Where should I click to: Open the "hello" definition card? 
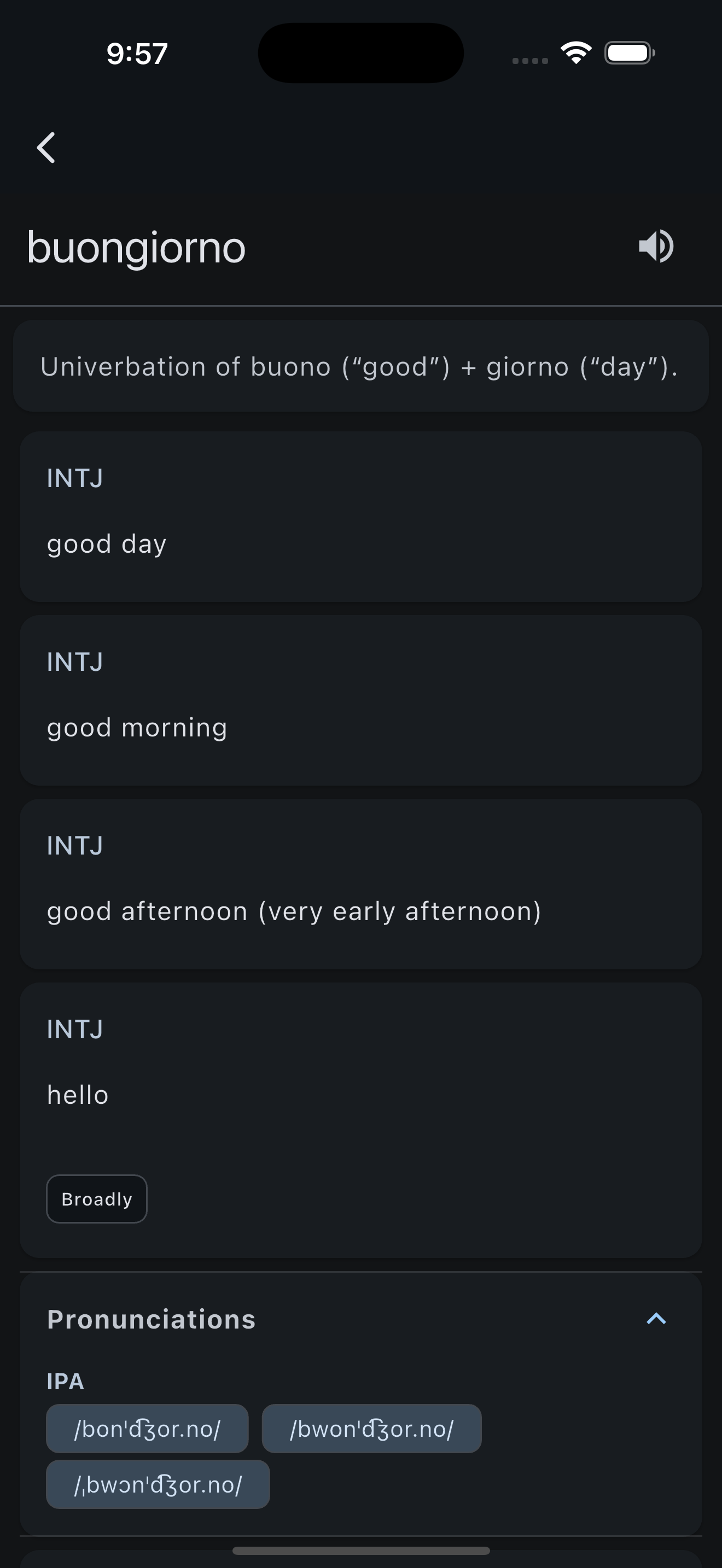click(x=360, y=1096)
